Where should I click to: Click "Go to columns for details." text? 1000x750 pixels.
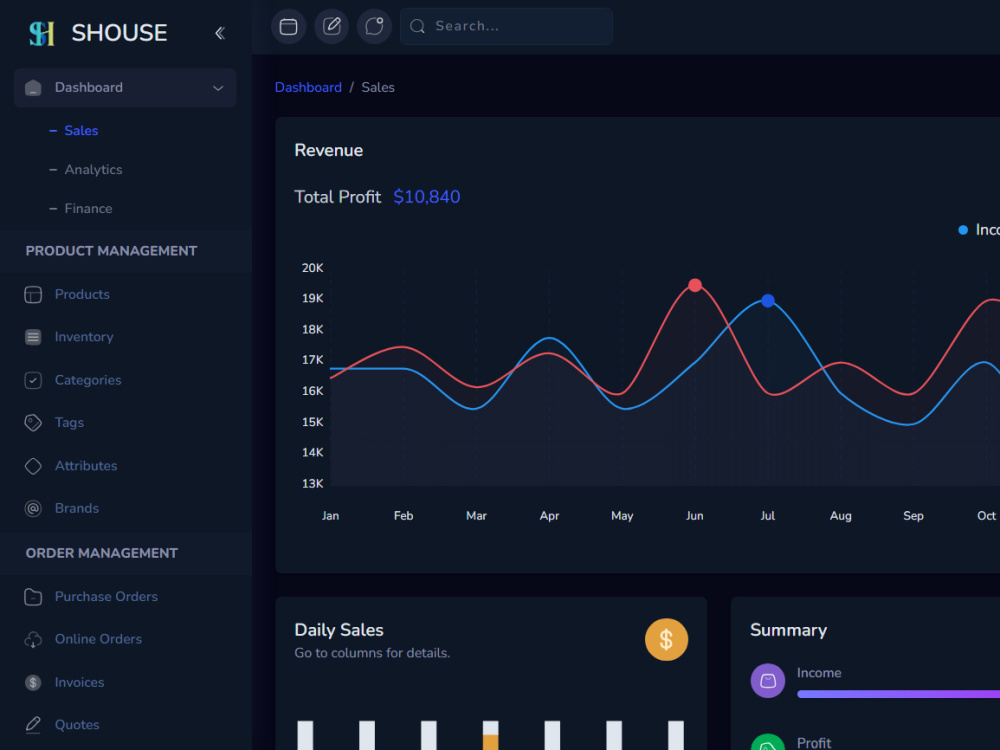pyautogui.click(x=372, y=653)
